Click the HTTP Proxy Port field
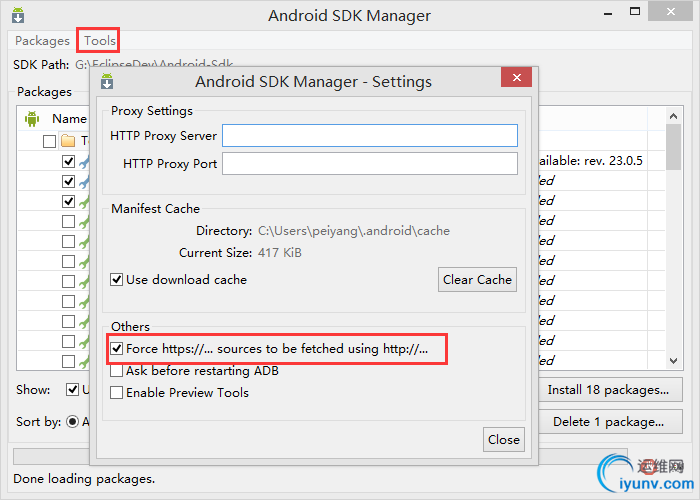Image resolution: width=700 pixels, height=500 pixels. pyautogui.click(x=370, y=163)
